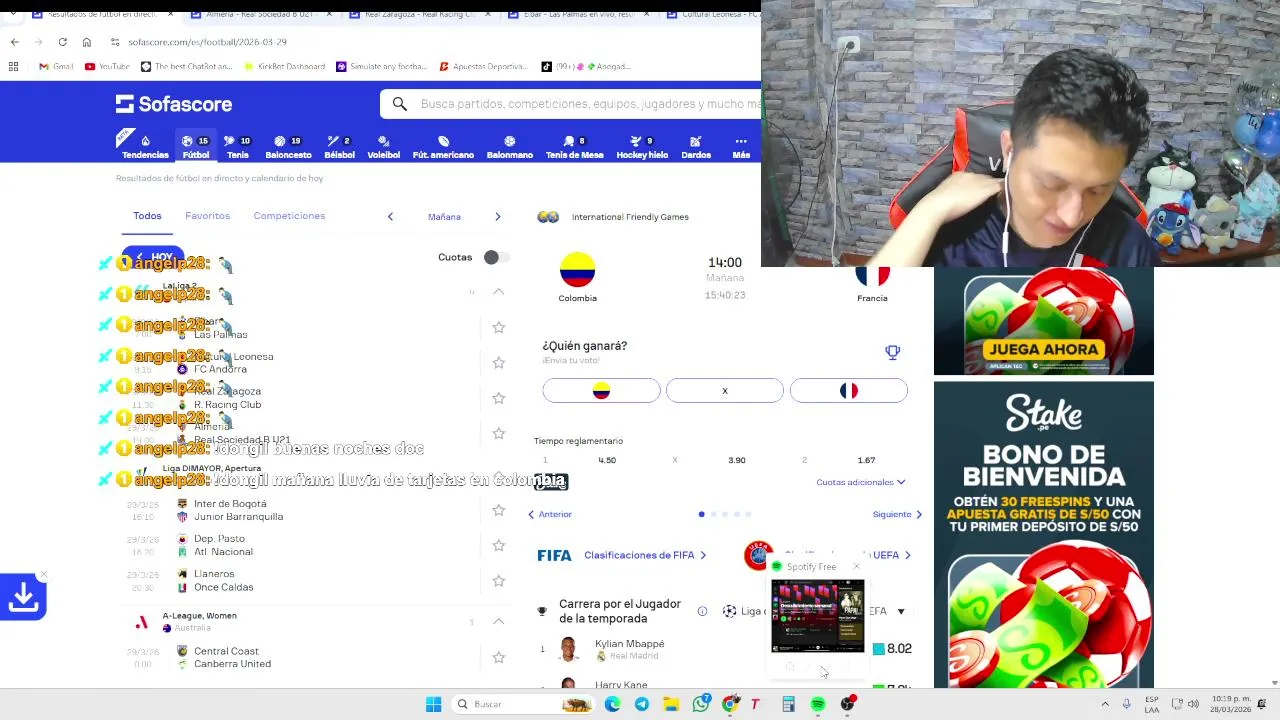Screen dimensions: 1280x720
Task: Toggle the Cuotas odds switch
Action: [495, 258]
